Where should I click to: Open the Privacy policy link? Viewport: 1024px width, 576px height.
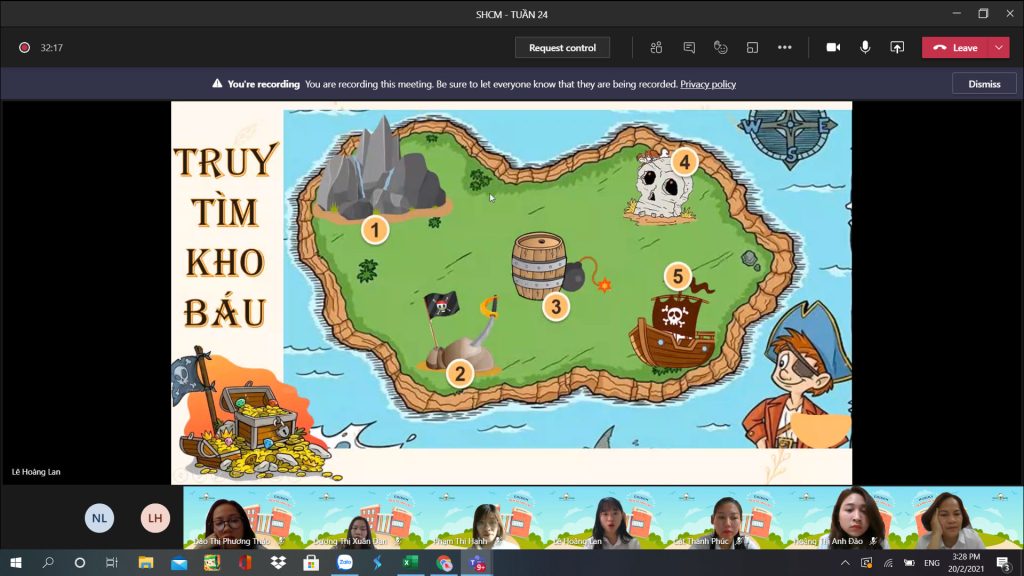pyautogui.click(x=708, y=84)
